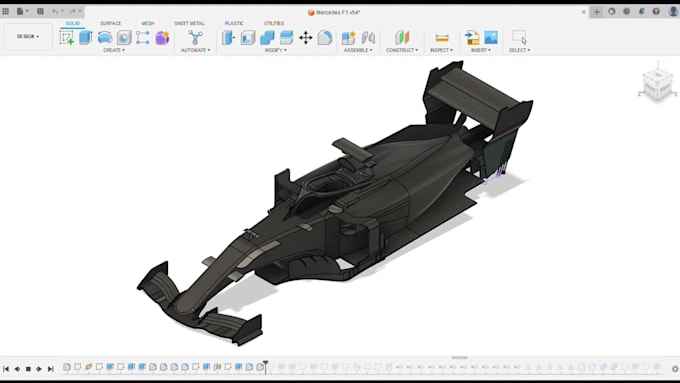Expand the Automate menu
The image size is (680, 383).
(x=195, y=50)
